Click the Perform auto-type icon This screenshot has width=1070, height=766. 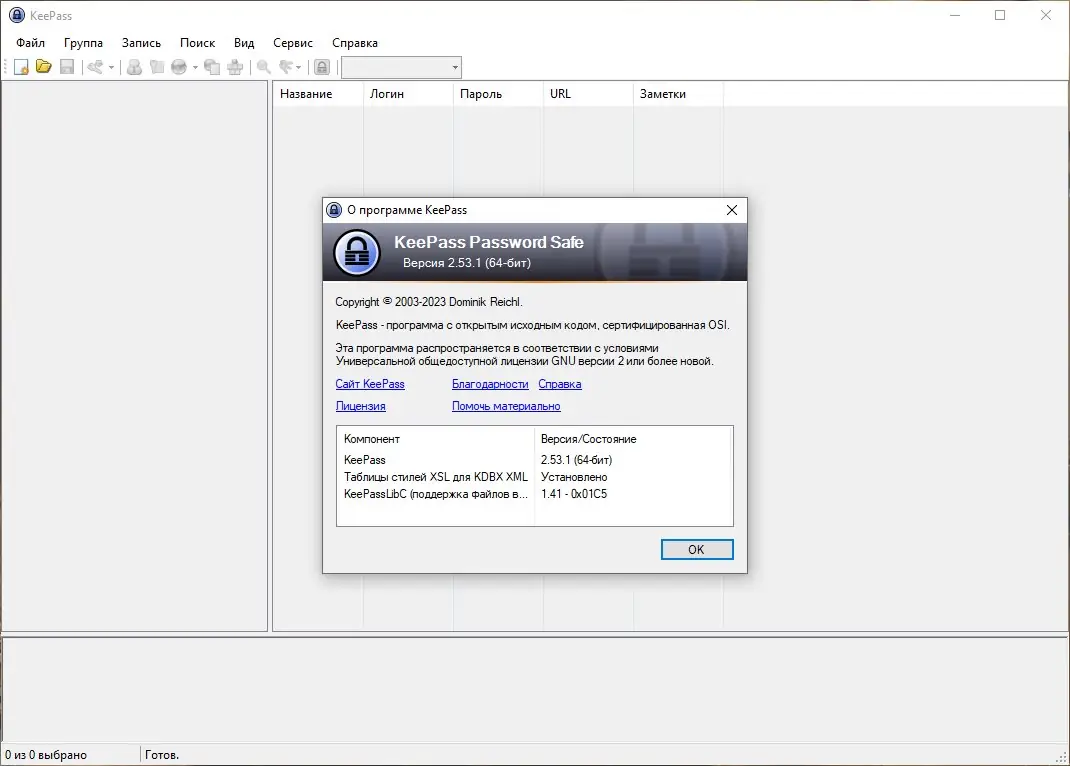pos(235,67)
